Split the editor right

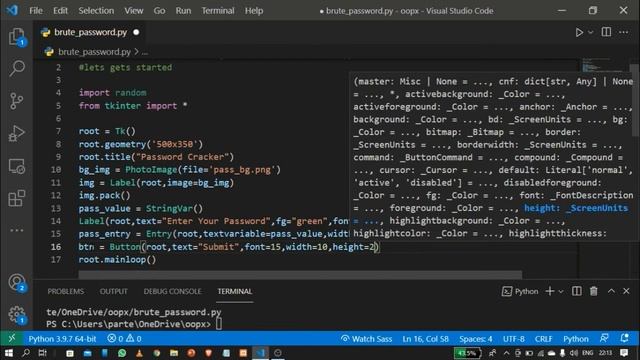(606, 32)
